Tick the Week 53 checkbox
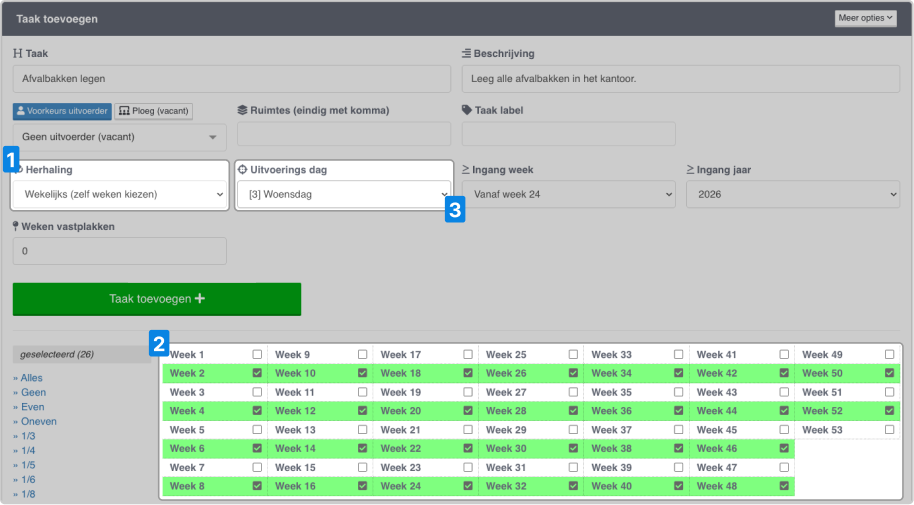Image resolution: width=914 pixels, height=505 pixels. [x=890, y=430]
